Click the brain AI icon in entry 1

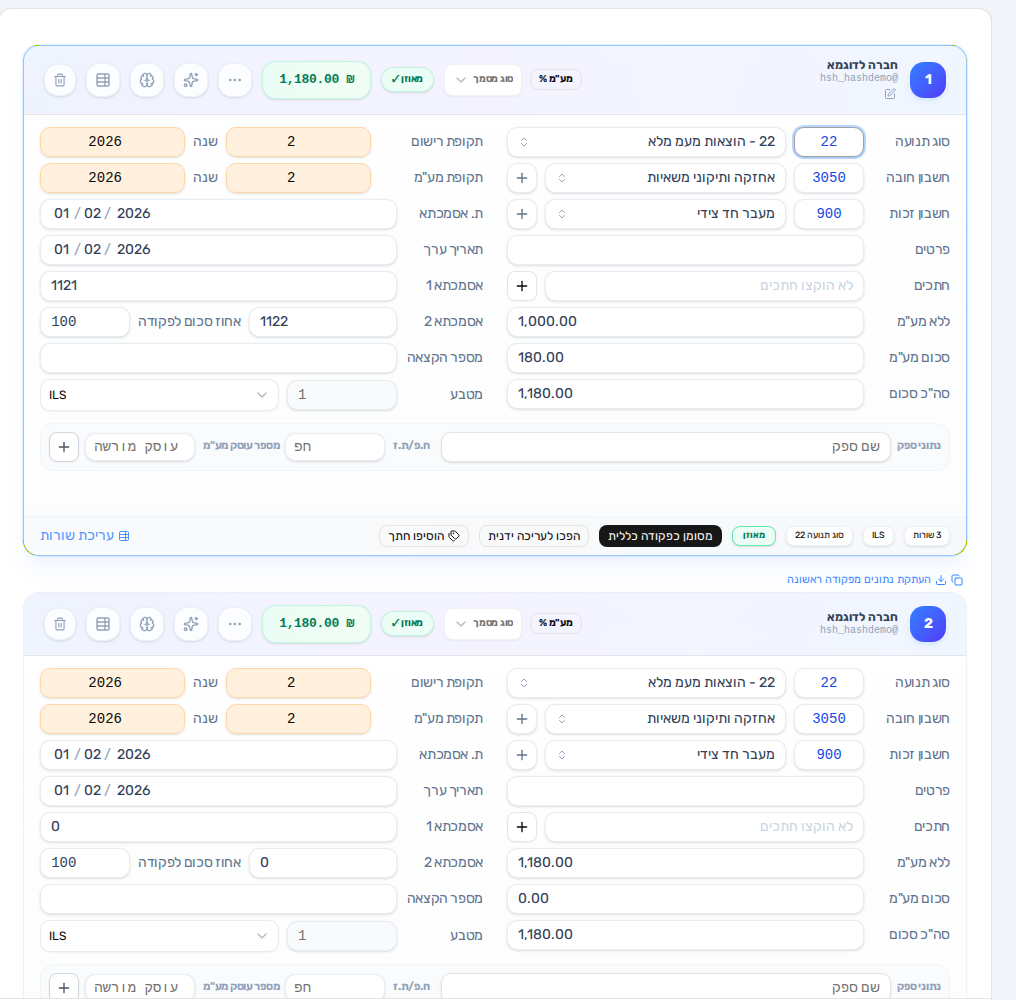tap(147, 80)
